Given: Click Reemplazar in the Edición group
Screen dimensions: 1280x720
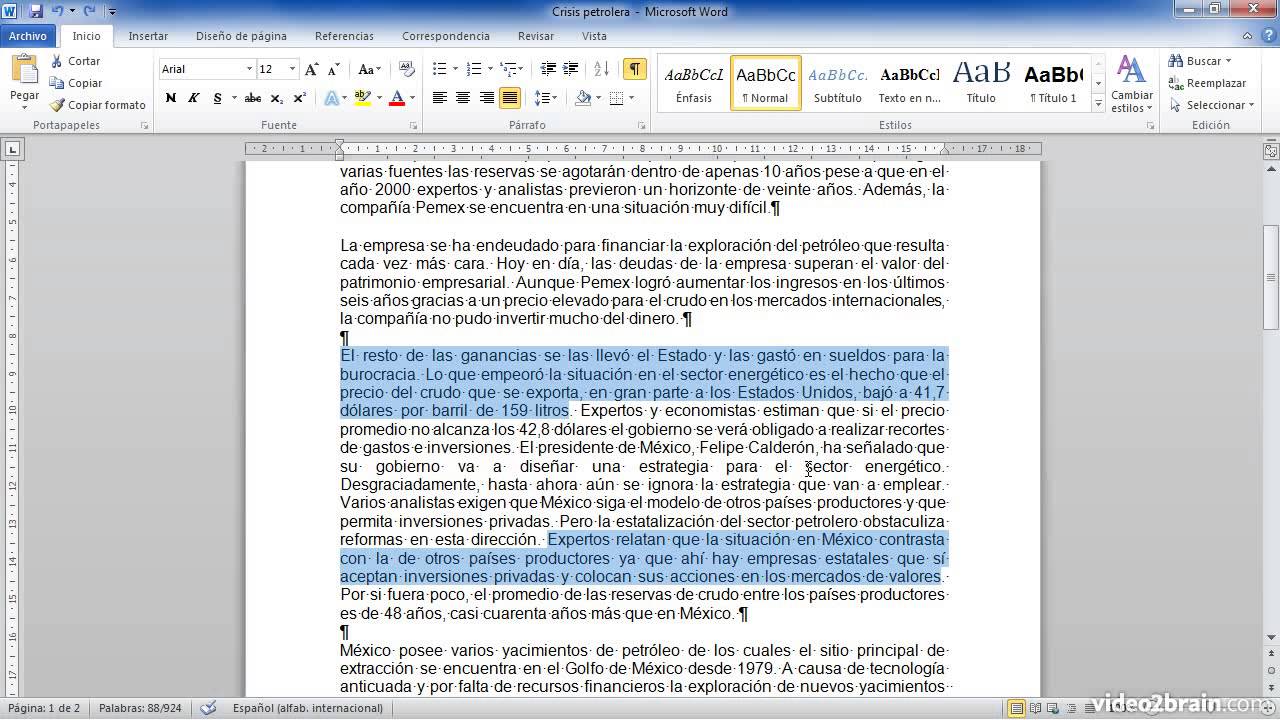Looking at the screenshot, I should [1207, 83].
